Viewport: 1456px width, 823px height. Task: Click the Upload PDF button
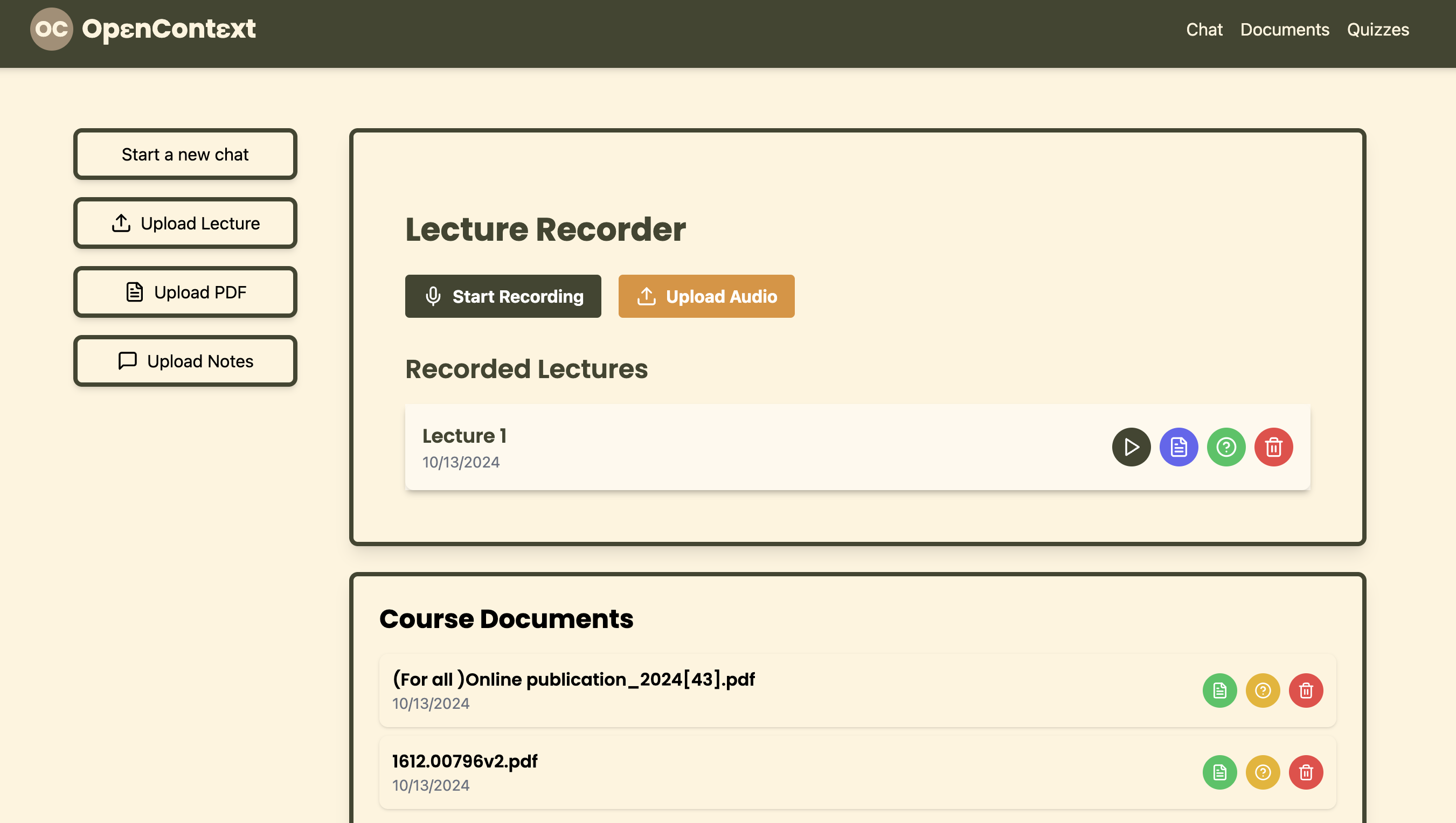click(185, 292)
